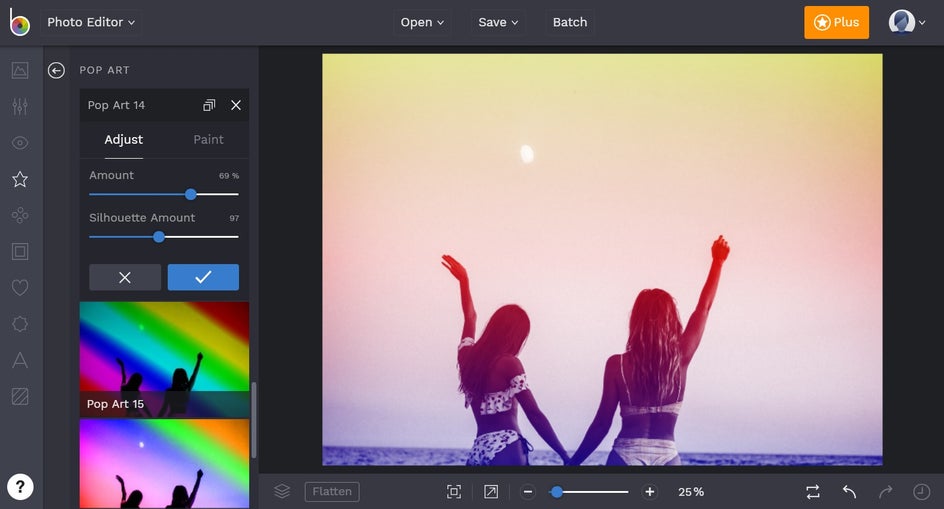Click the undo arrow in bottom bar
The image size is (944, 509).
click(x=849, y=492)
